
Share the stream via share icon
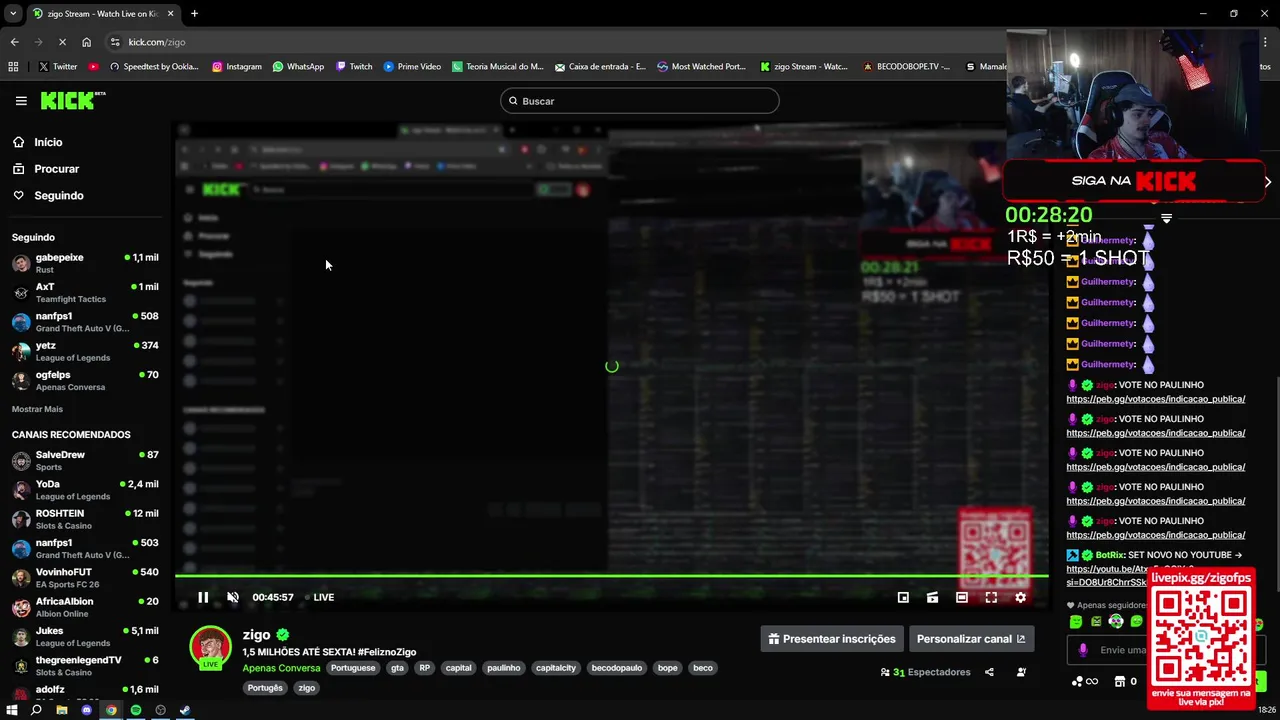coord(989,672)
